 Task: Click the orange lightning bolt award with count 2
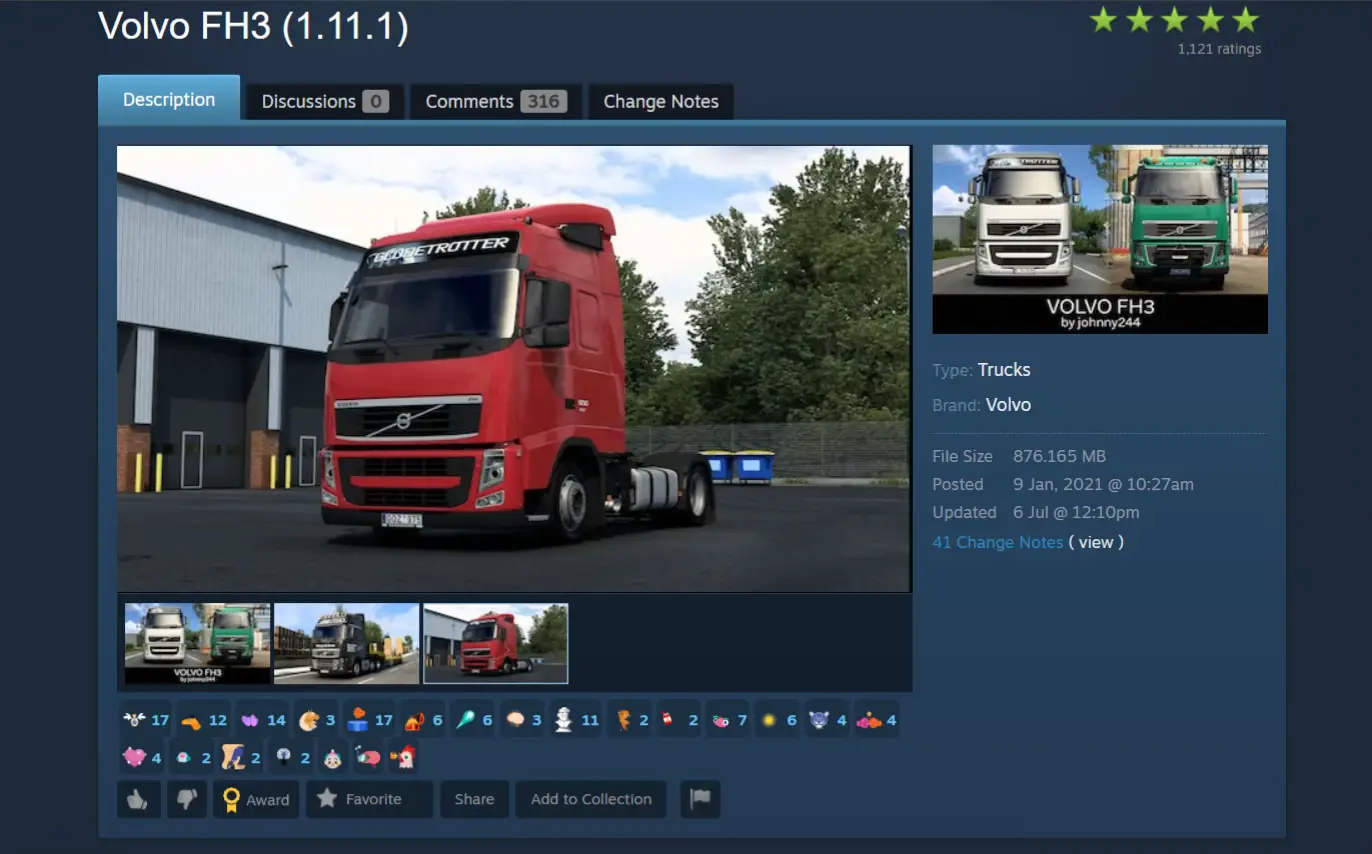point(631,719)
